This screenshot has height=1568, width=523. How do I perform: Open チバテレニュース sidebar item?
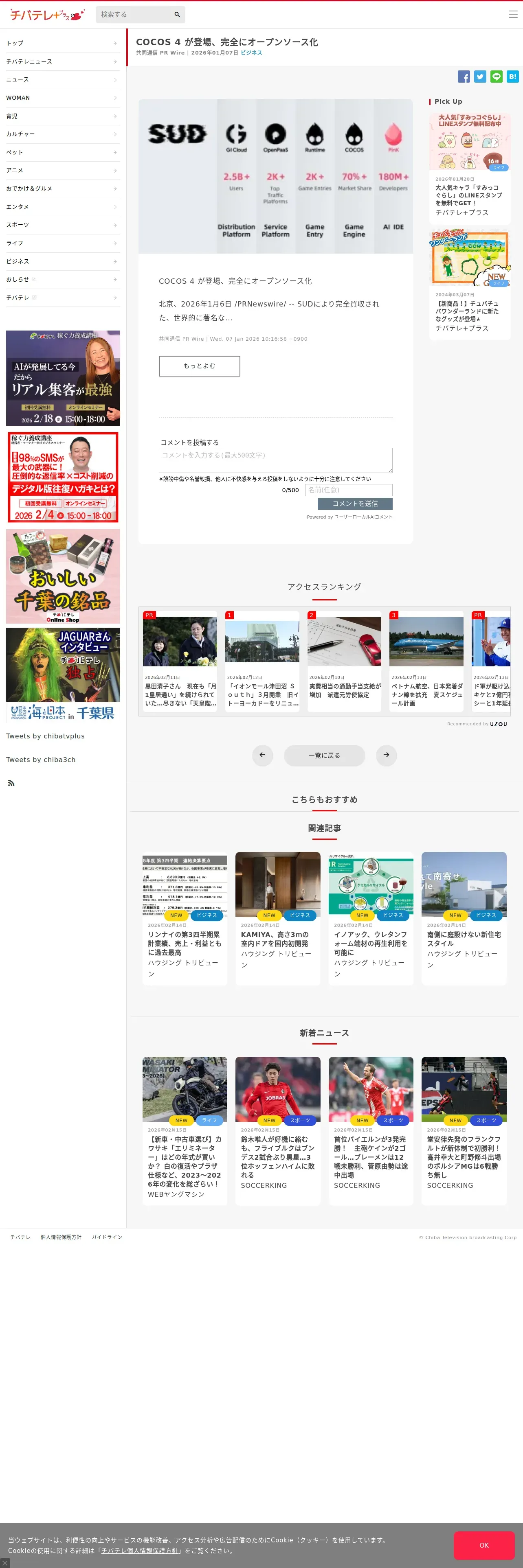pyautogui.click(x=63, y=61)
